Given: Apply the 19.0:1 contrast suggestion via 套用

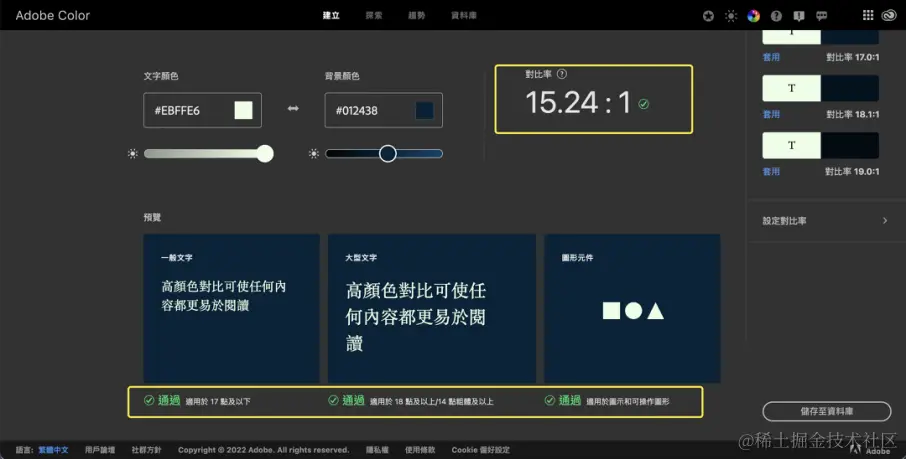Looking at the screenshot, I should pyautogui.click(x=771, y=172).
